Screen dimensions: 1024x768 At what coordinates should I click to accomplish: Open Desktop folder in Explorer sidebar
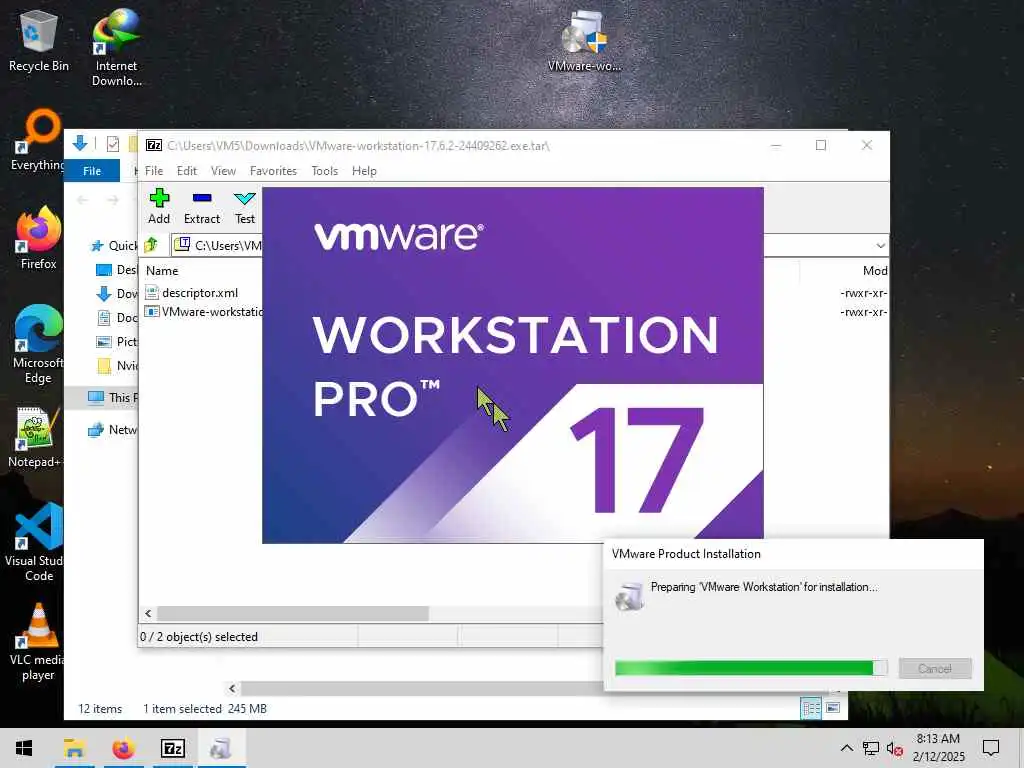pyautogui.click(x=116, y=270)
